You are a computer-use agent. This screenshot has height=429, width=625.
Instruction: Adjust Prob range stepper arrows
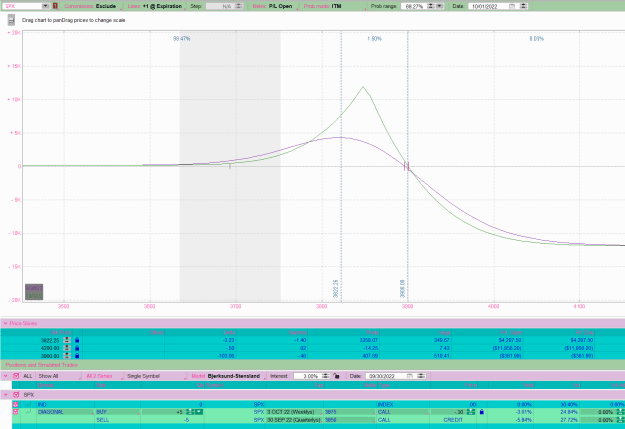click(431, 6)
